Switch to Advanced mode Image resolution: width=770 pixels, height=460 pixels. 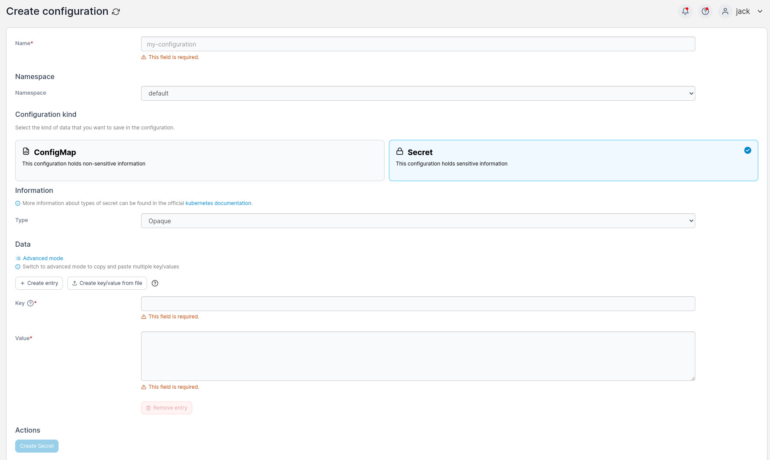tap(42, 258)
